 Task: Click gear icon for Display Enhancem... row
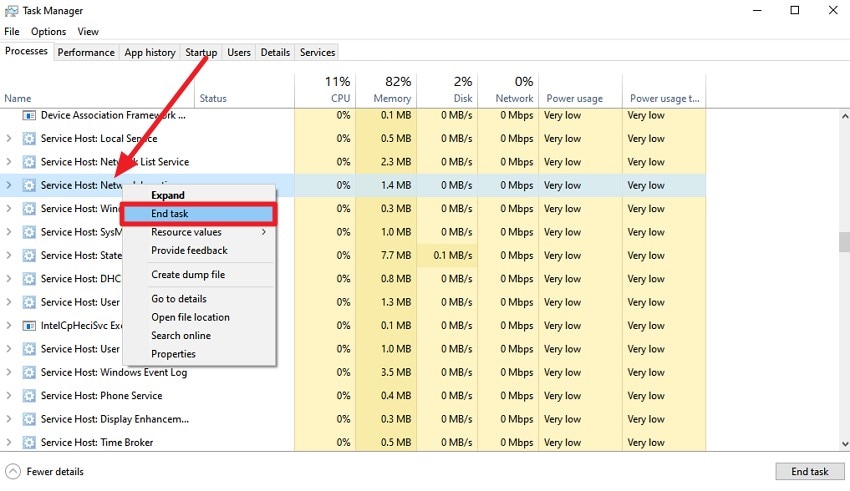pyautogui.click(x=29, y=419)
